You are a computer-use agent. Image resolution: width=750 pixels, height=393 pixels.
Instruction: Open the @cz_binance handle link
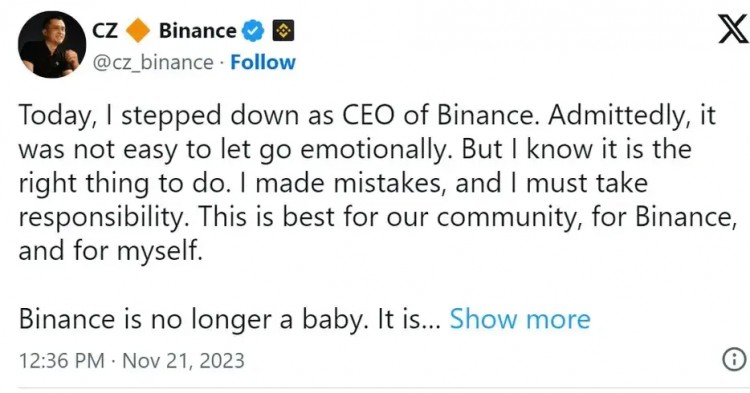[x=153, y=63]
